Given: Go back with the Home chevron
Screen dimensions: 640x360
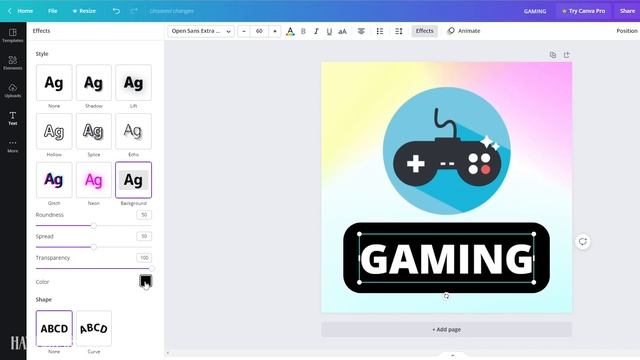Looking at the screenshot, I should 10,11.
